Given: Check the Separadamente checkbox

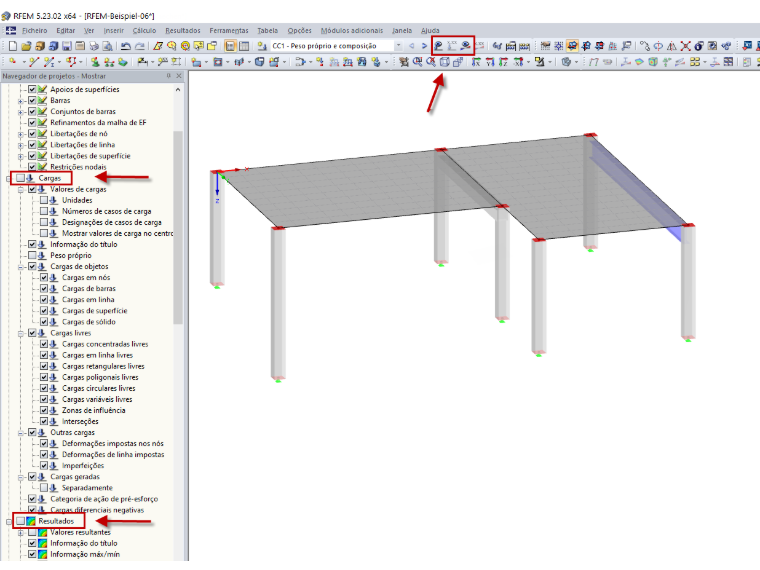Looking at the screenshot, I should (x=44, y=488).
